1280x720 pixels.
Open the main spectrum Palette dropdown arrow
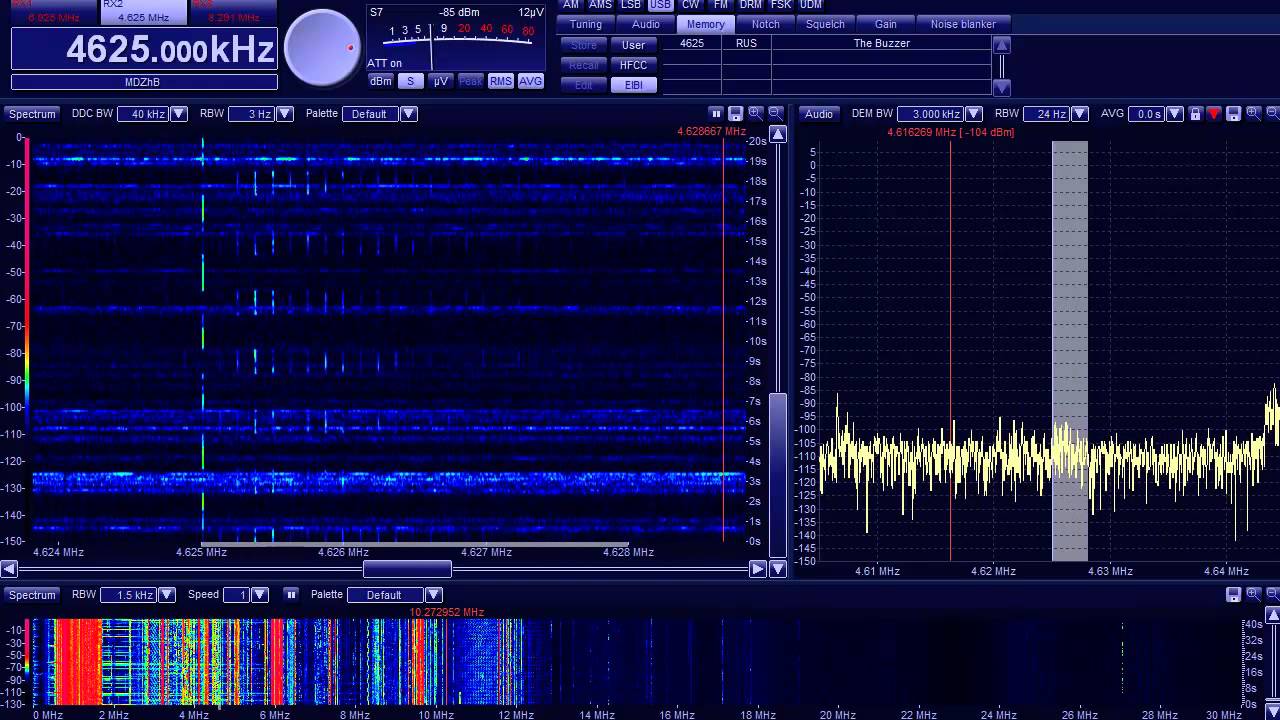409,114
